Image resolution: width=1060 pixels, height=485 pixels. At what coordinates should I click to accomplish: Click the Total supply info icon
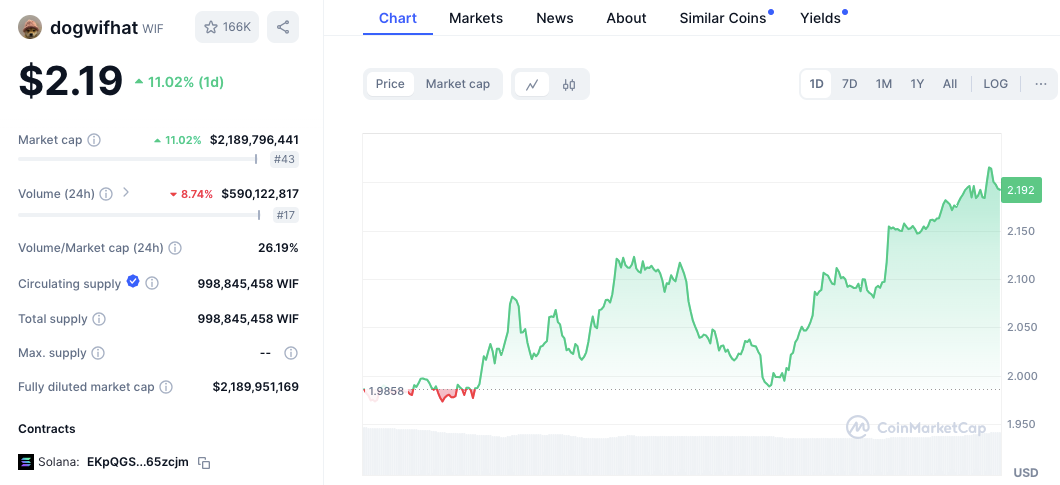pyautogui.click(x=99, y=319)
